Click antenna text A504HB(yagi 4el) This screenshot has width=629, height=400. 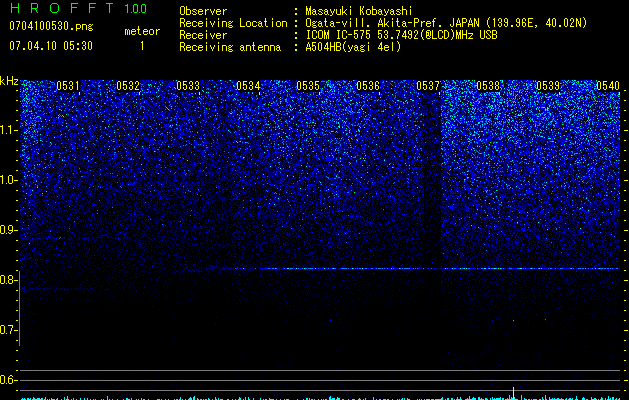pos(353,47)
